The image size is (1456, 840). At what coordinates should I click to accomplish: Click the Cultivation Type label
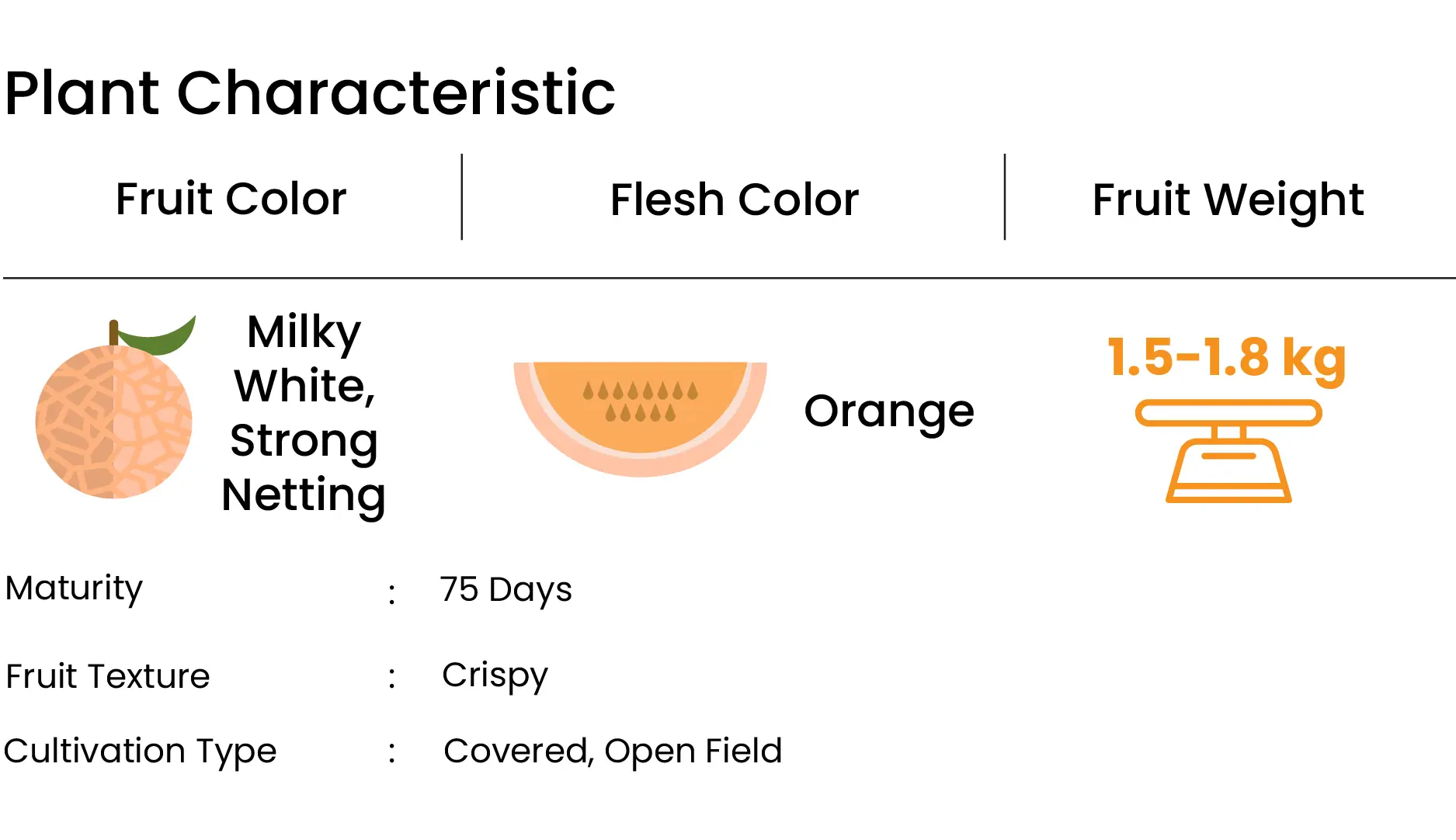140,751
